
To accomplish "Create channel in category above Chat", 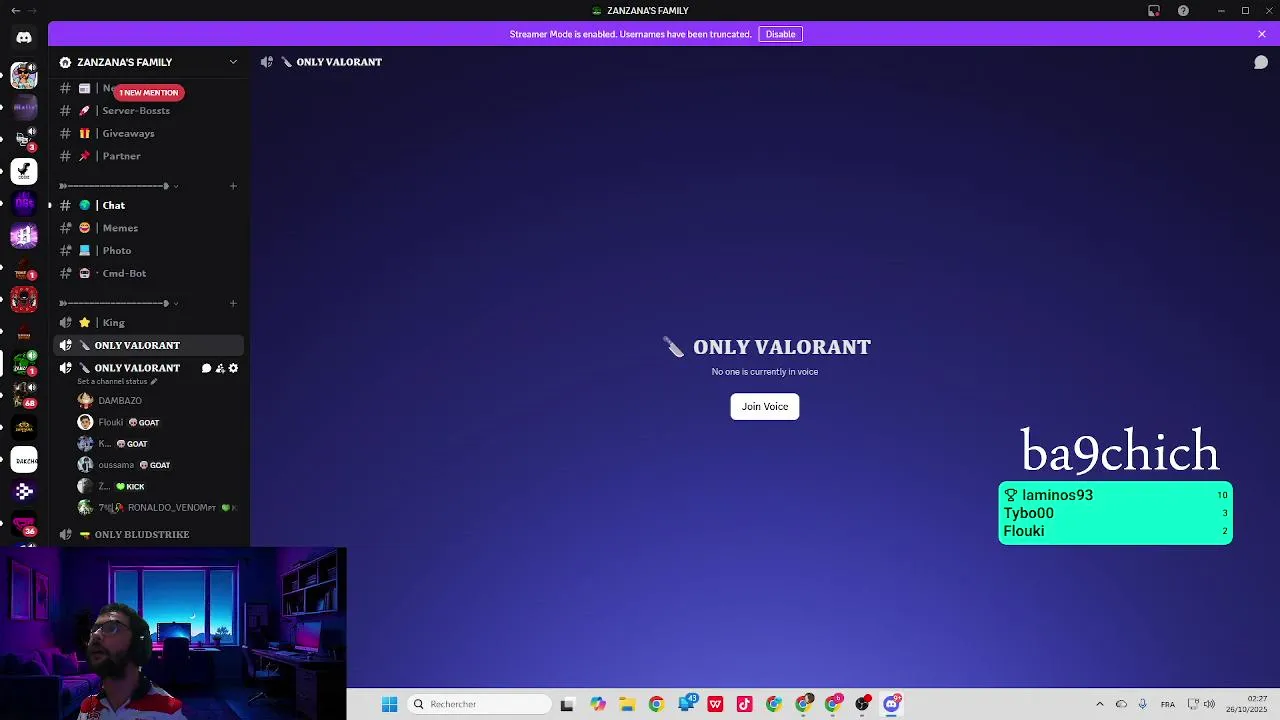I will [x=233, y=186].
